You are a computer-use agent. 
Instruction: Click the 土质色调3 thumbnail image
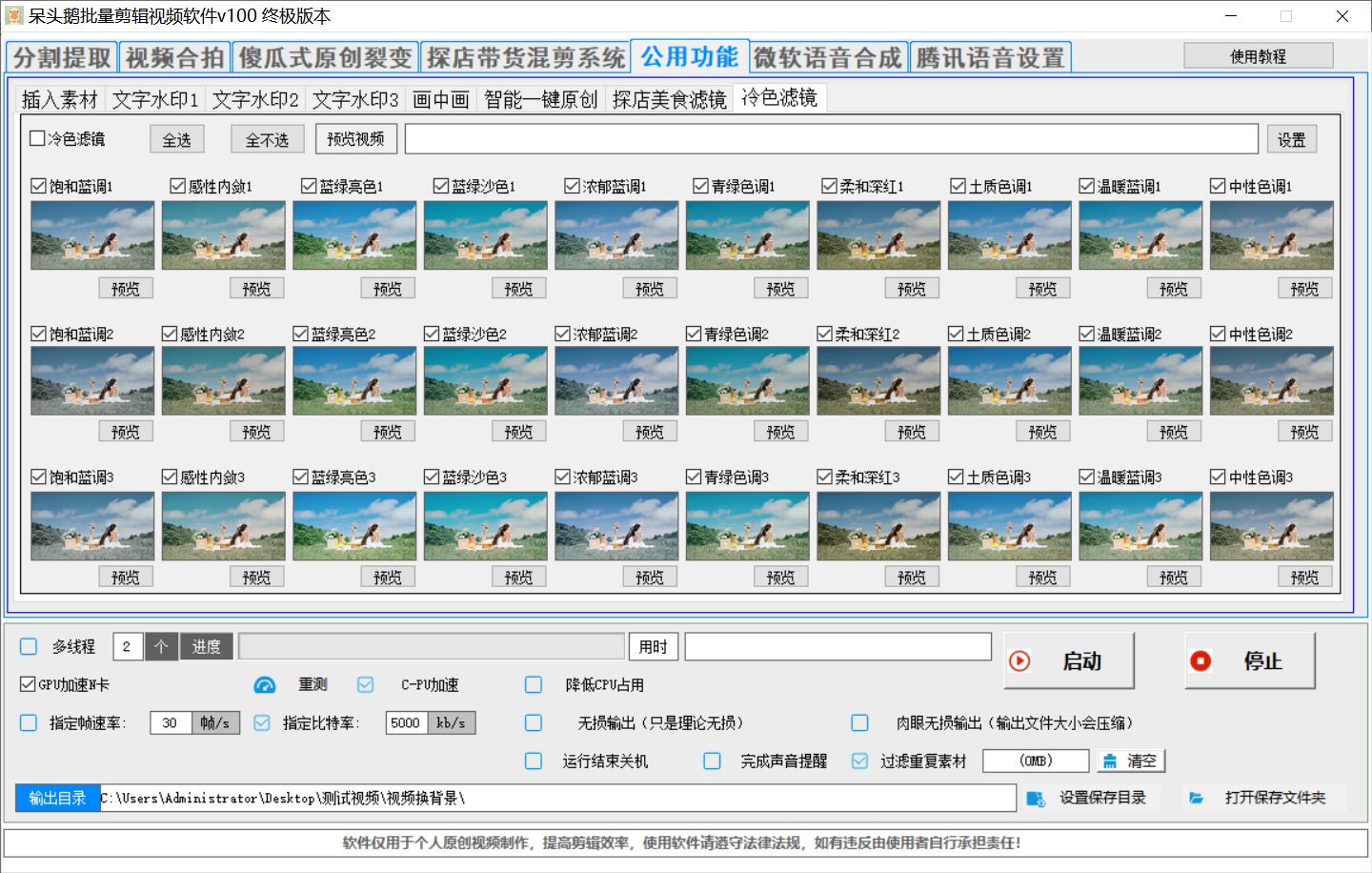click(1010, 526)
